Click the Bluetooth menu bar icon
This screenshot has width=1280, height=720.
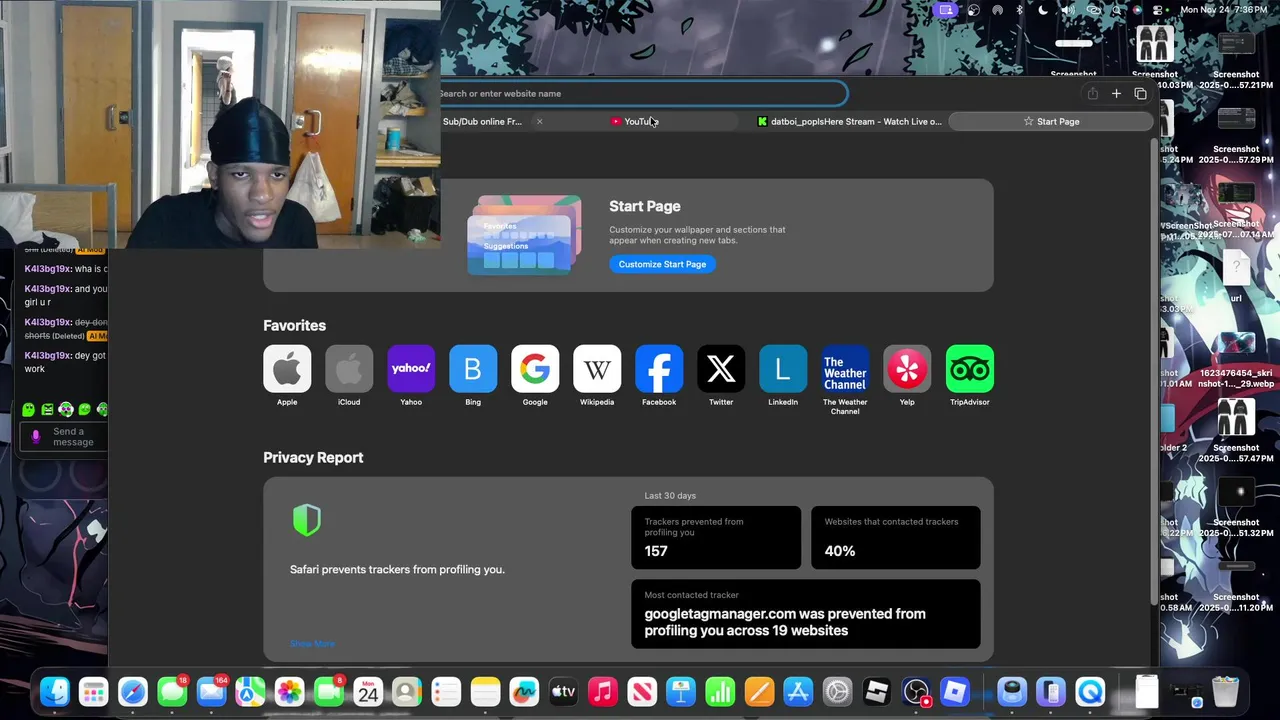[1019, 10]
